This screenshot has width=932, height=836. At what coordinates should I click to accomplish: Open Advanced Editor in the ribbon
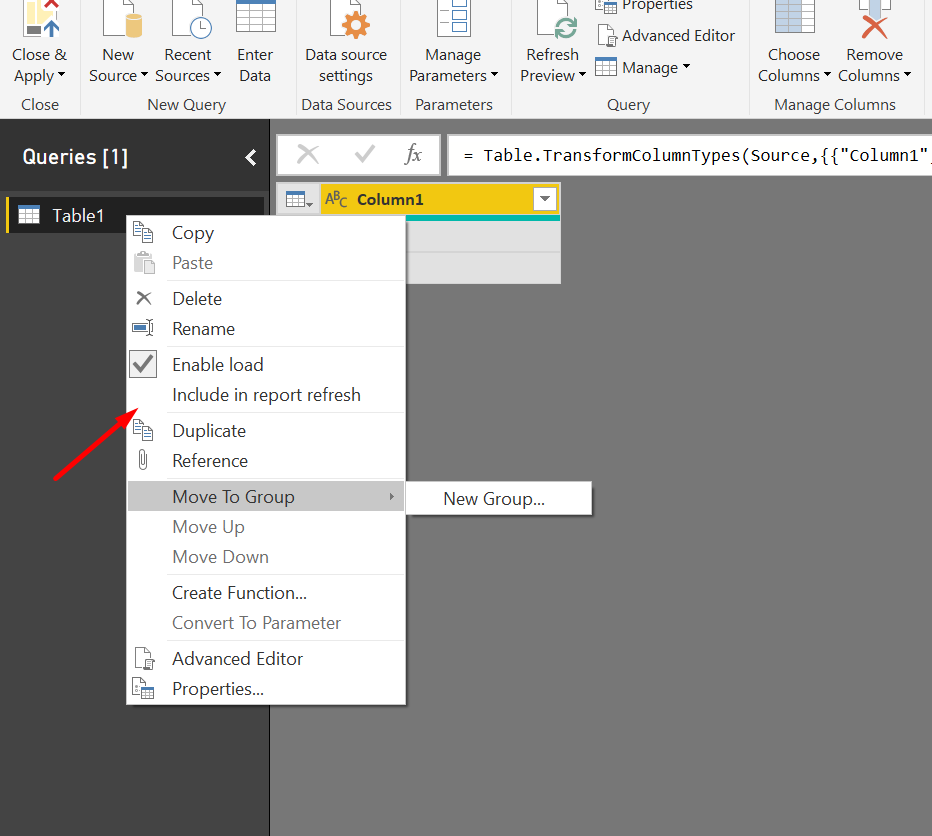point(665,36)
